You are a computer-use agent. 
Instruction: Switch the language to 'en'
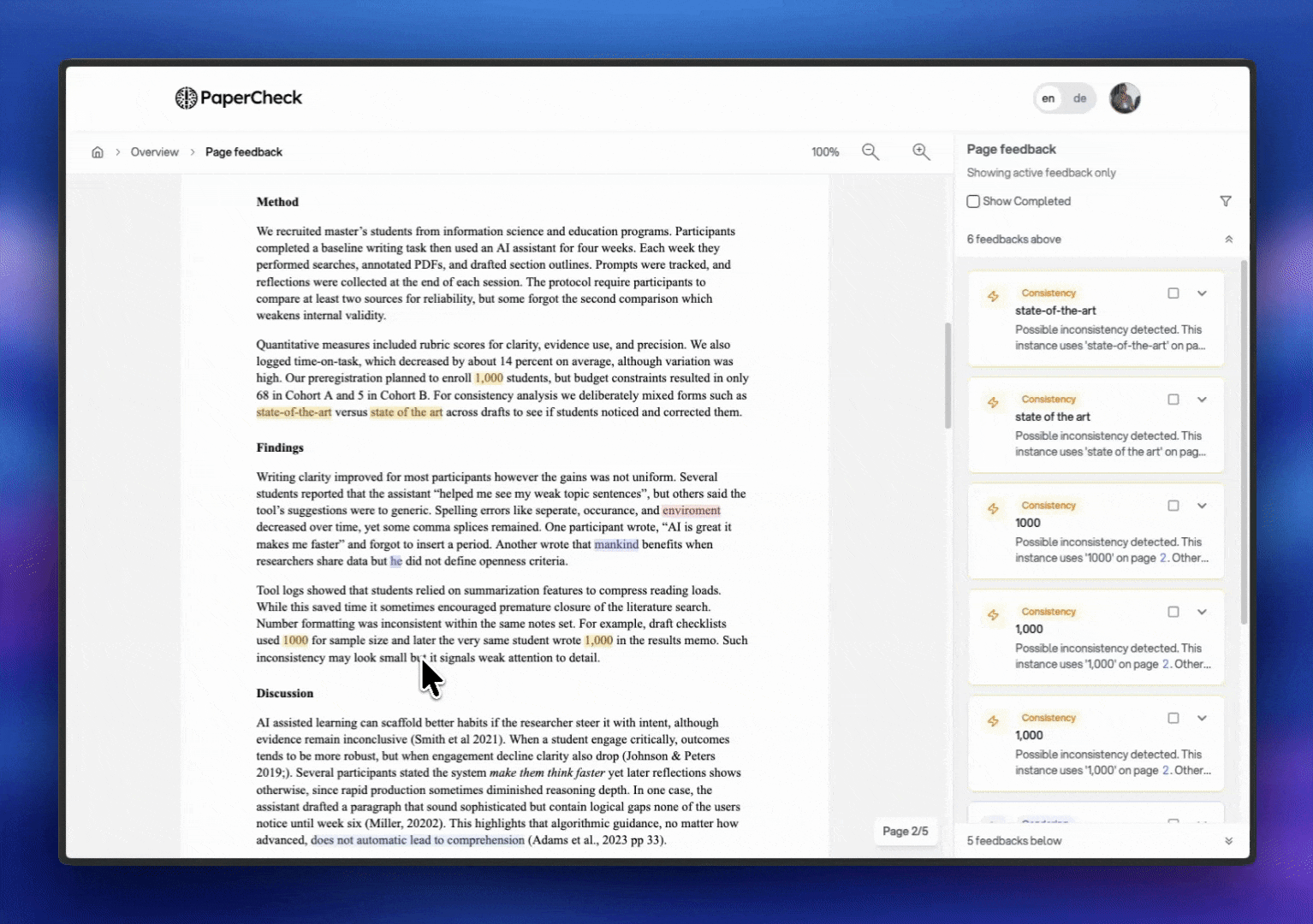coord(1049,98)
